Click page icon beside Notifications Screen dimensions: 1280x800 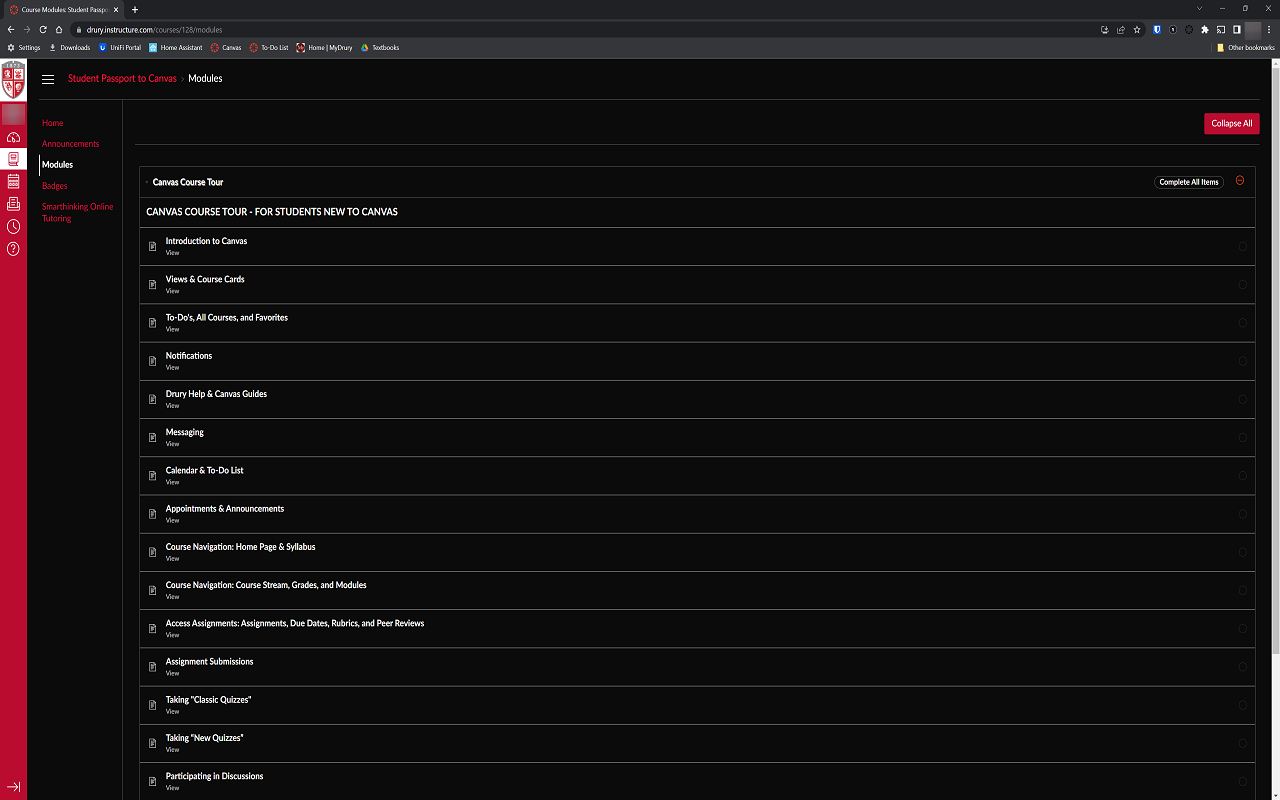(x=153, y=361)
